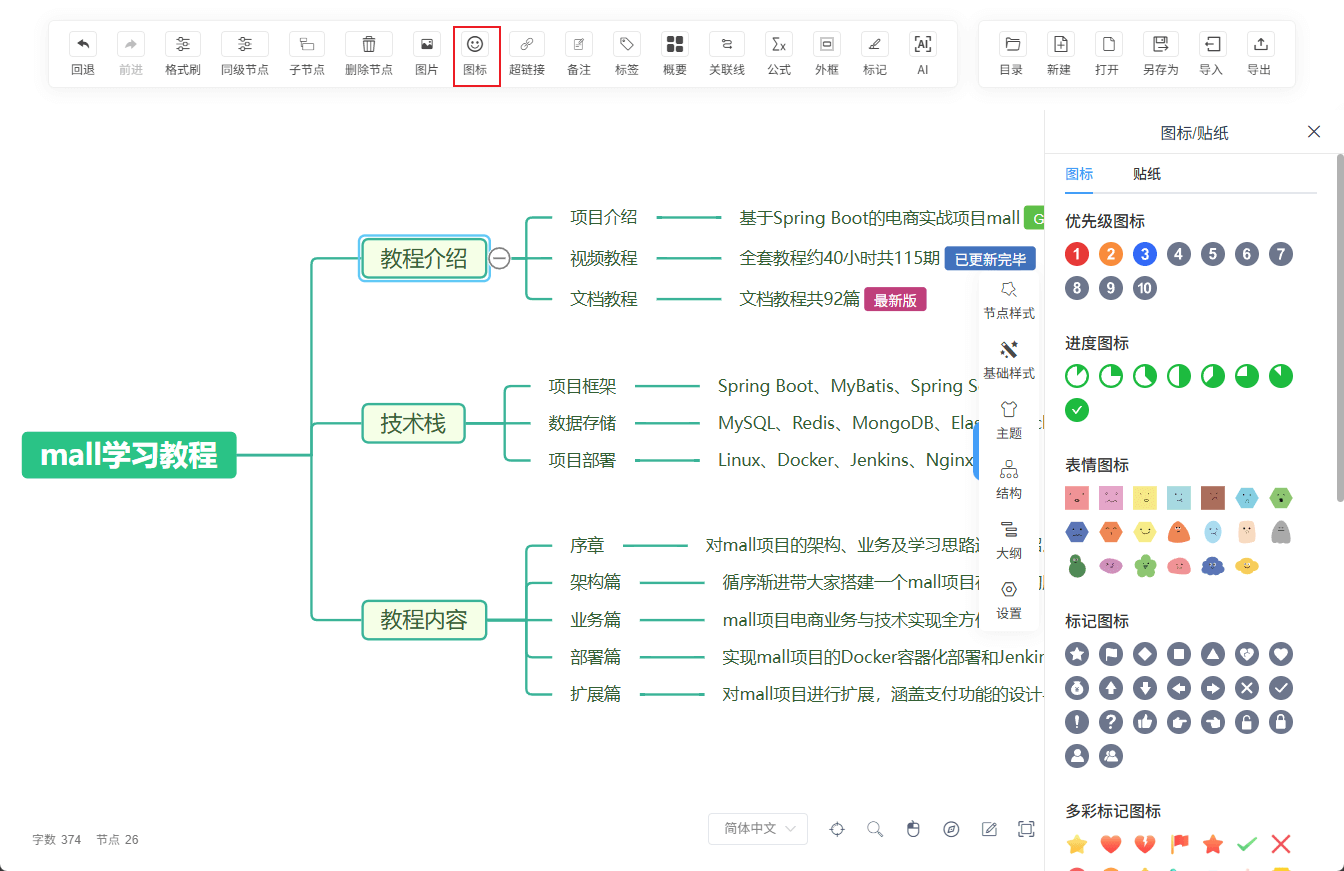Click the 格式刷 format painter tool
This screenshot has width=1344, height=871.
point(182,54)
